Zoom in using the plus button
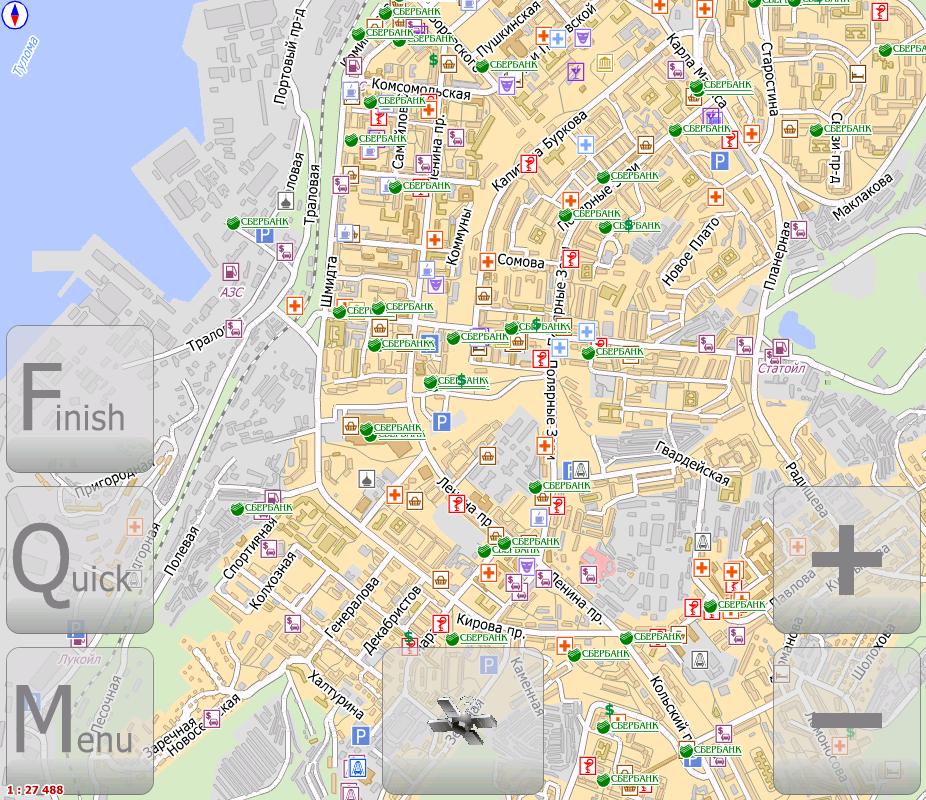The image size is (926, 800). point(846,560)
